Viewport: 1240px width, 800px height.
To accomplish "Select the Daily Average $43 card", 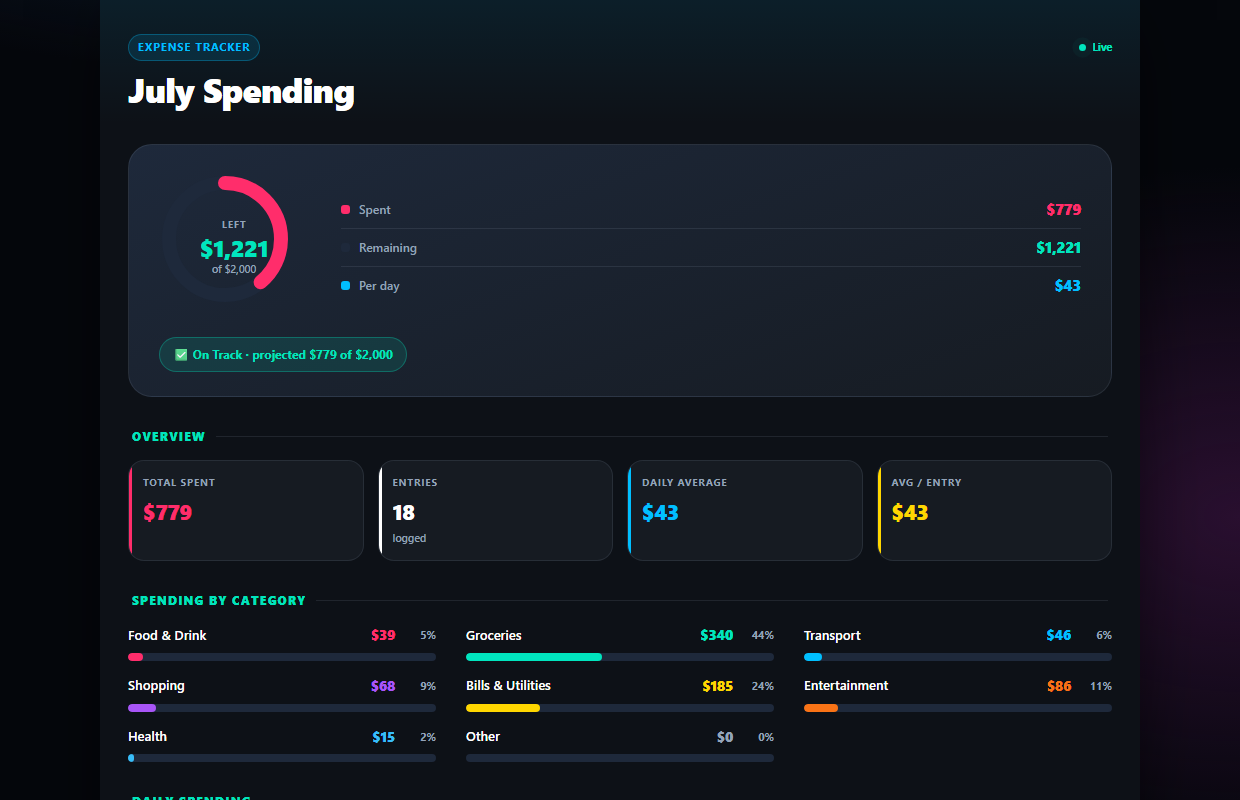I will tap(745, 510).
